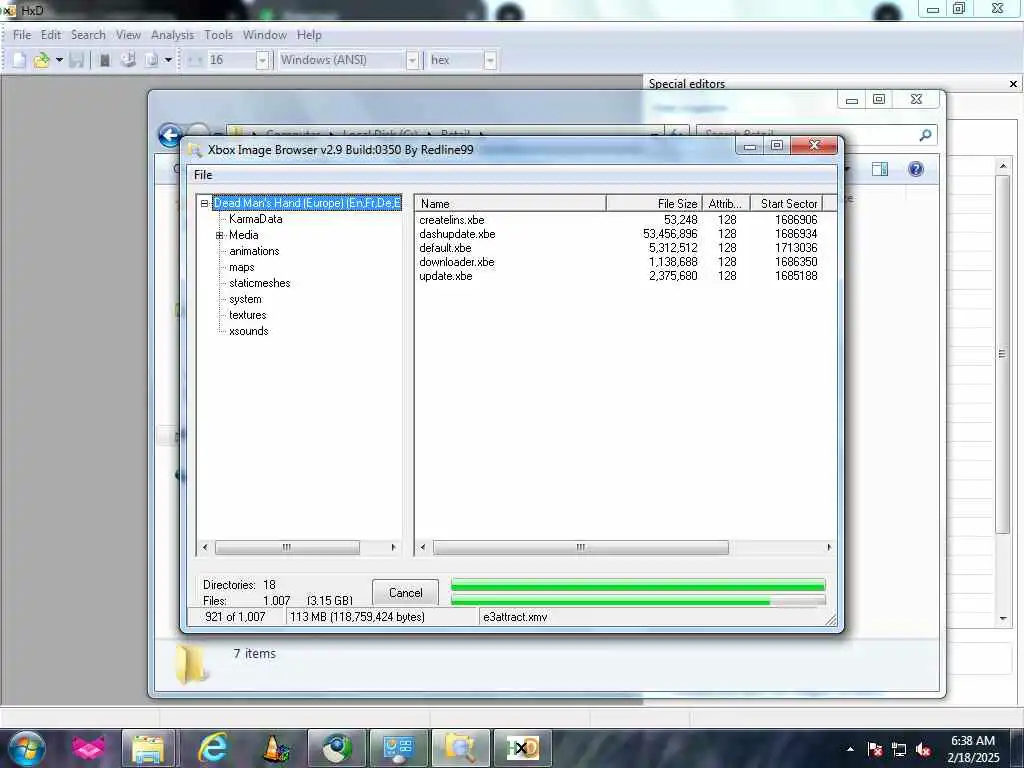The height and width of the screenshot is (768, 1024).
Task: Open VLC cone icon on taskbar
Action: 276,748
